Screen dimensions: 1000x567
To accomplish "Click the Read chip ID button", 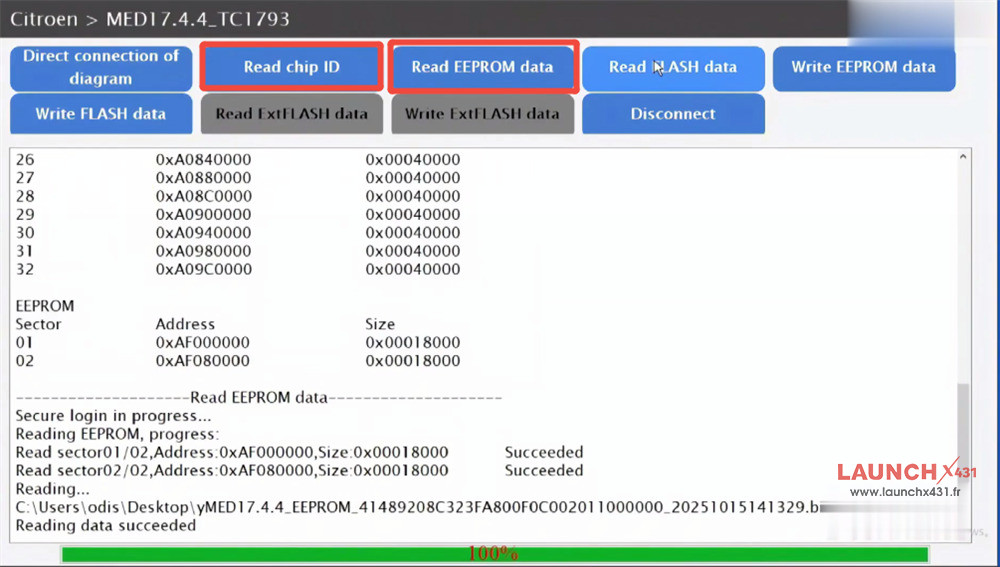I will (291, 67).
